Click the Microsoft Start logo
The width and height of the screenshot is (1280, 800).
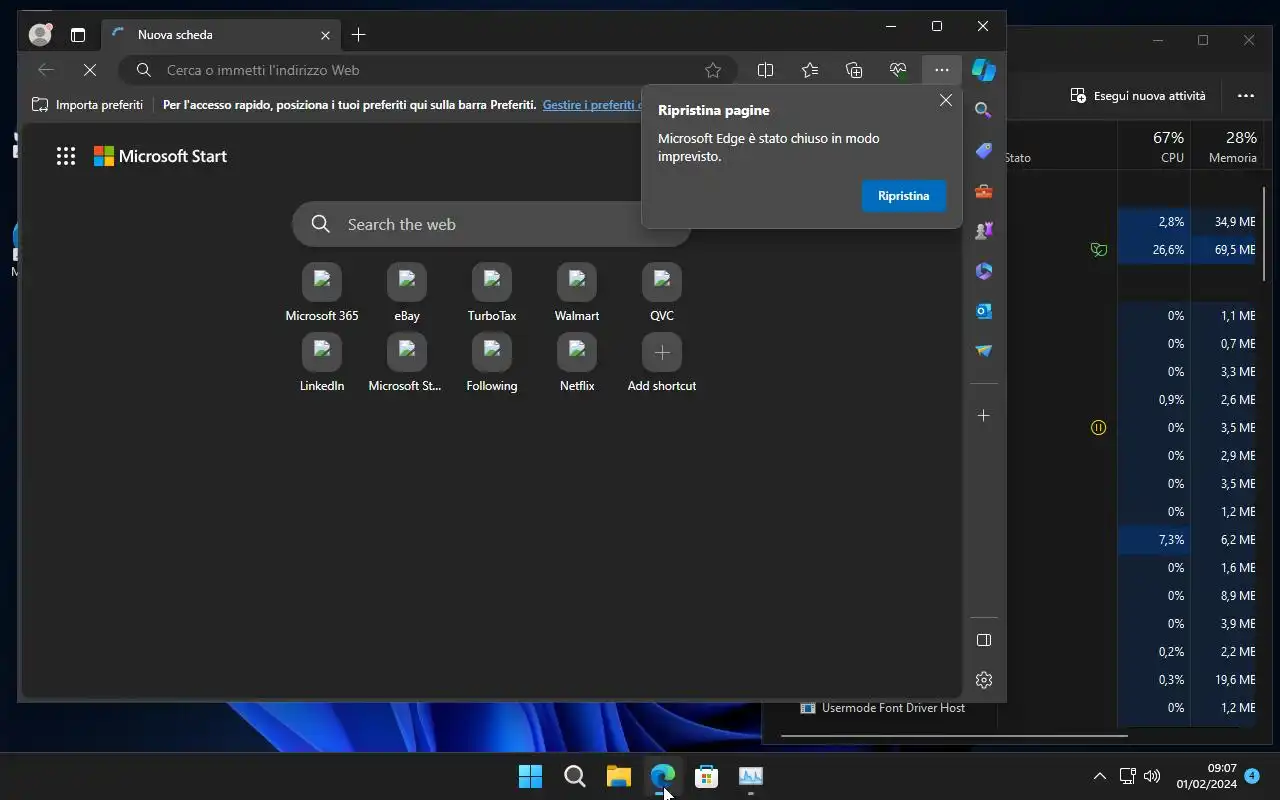click(160, 156)
